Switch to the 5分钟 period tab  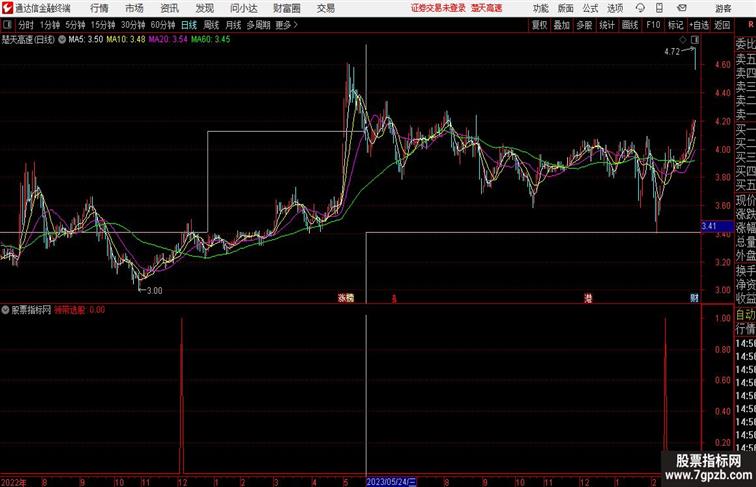click(x=75, y=25)
